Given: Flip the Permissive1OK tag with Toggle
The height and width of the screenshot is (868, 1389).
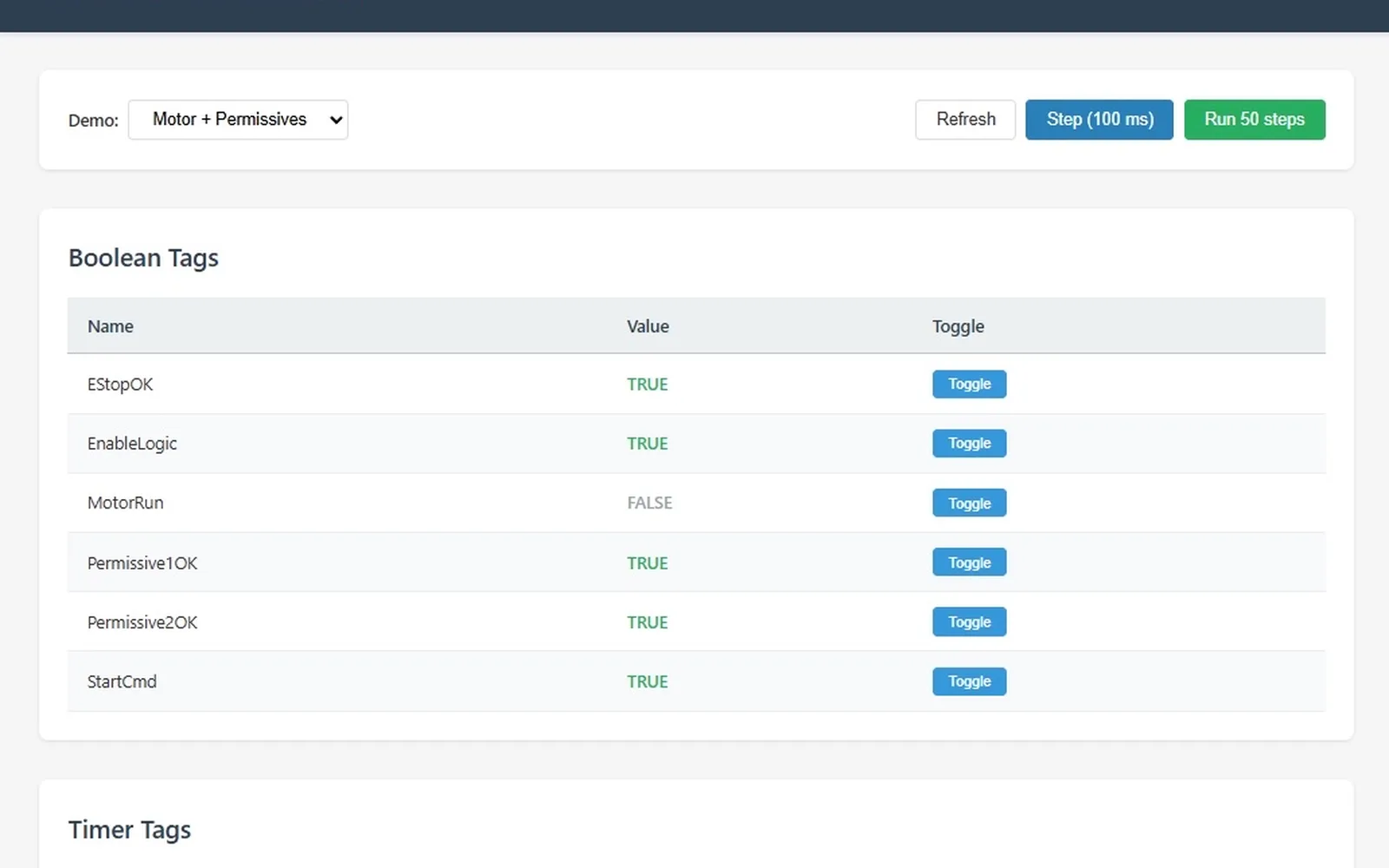Looking at the screenshot, I should pyautogui.click(x=969, y=562).
